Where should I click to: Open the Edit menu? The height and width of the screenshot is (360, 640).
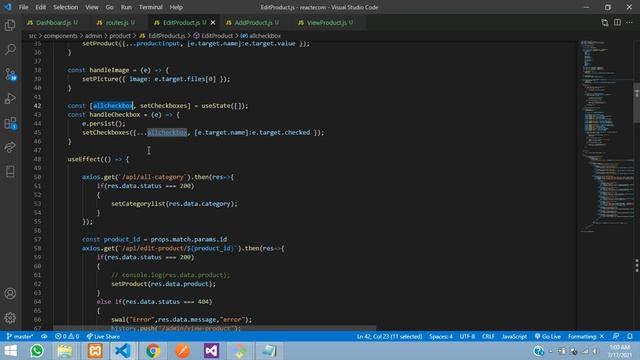coord(40,7)
